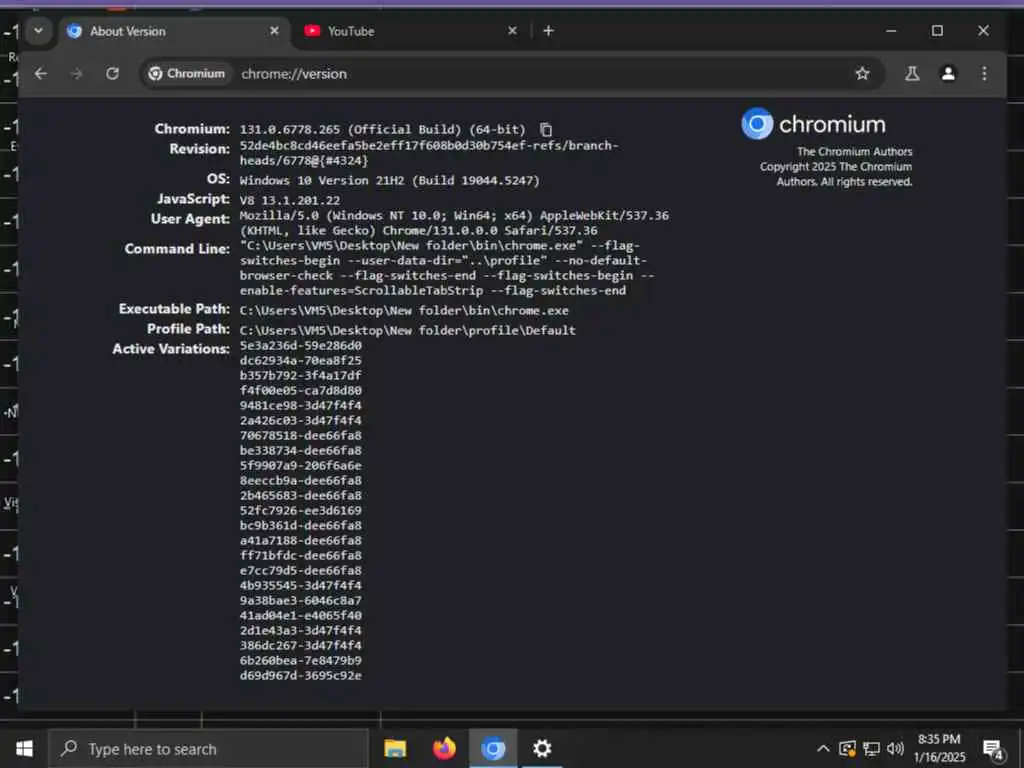Select variation dc62934a-70ea8f25

[x=300, y=360]
